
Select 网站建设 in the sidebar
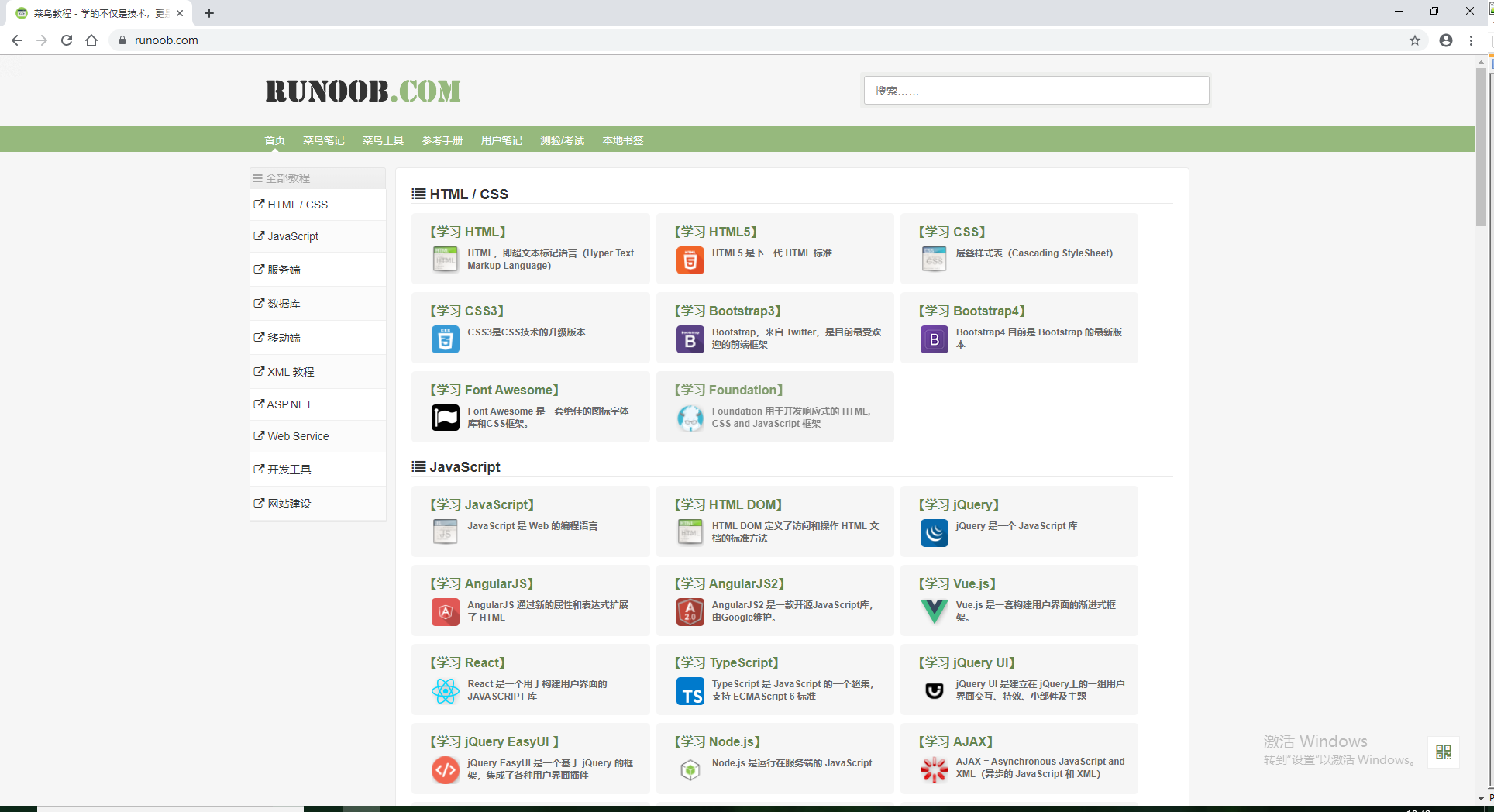[x=318, y=504]
